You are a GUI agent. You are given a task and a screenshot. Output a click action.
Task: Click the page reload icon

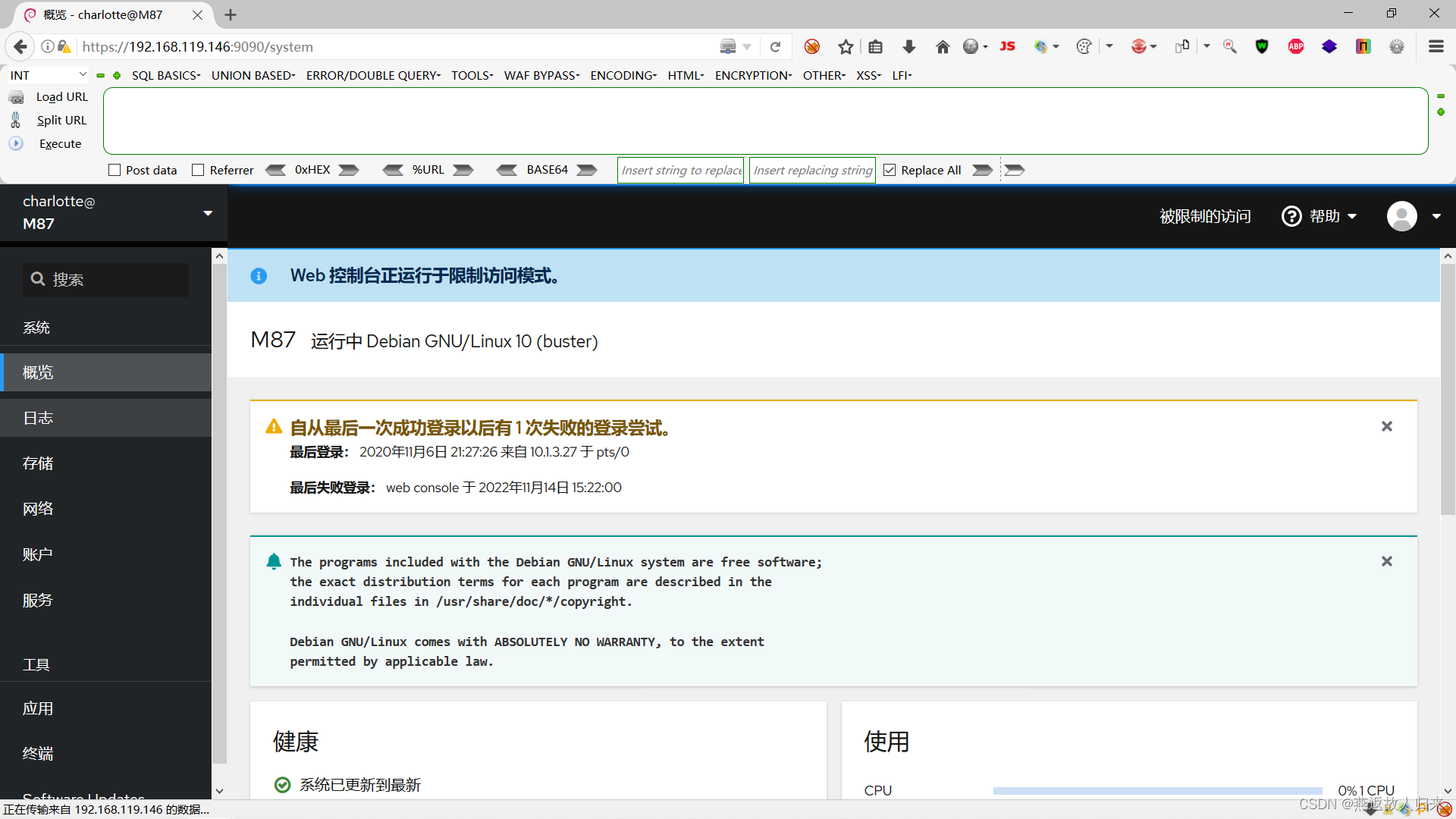tap(775, 47)
